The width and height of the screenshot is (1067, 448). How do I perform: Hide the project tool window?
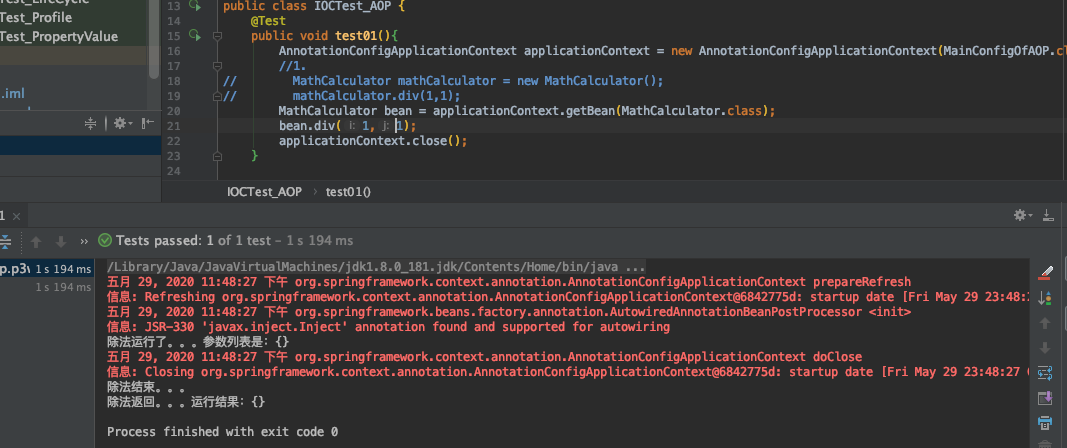pos(148,123)
